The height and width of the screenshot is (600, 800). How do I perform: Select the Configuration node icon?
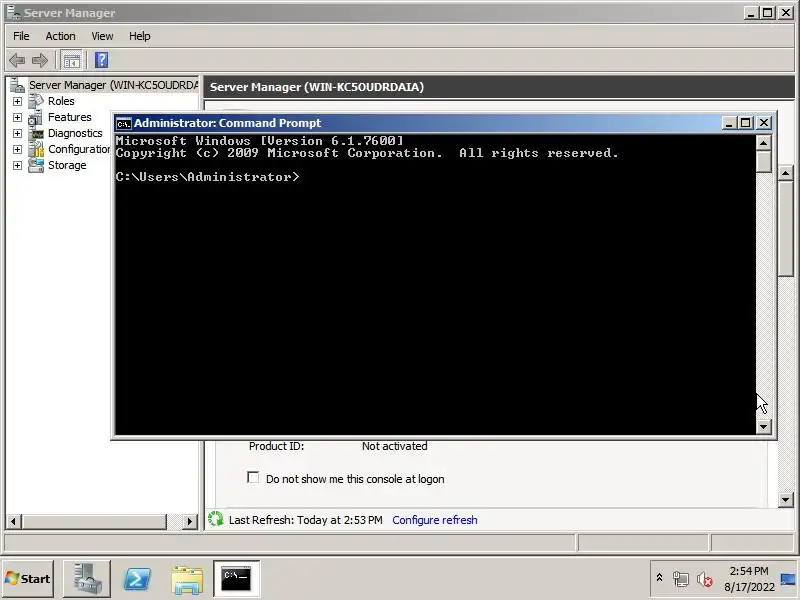[36, 149]
